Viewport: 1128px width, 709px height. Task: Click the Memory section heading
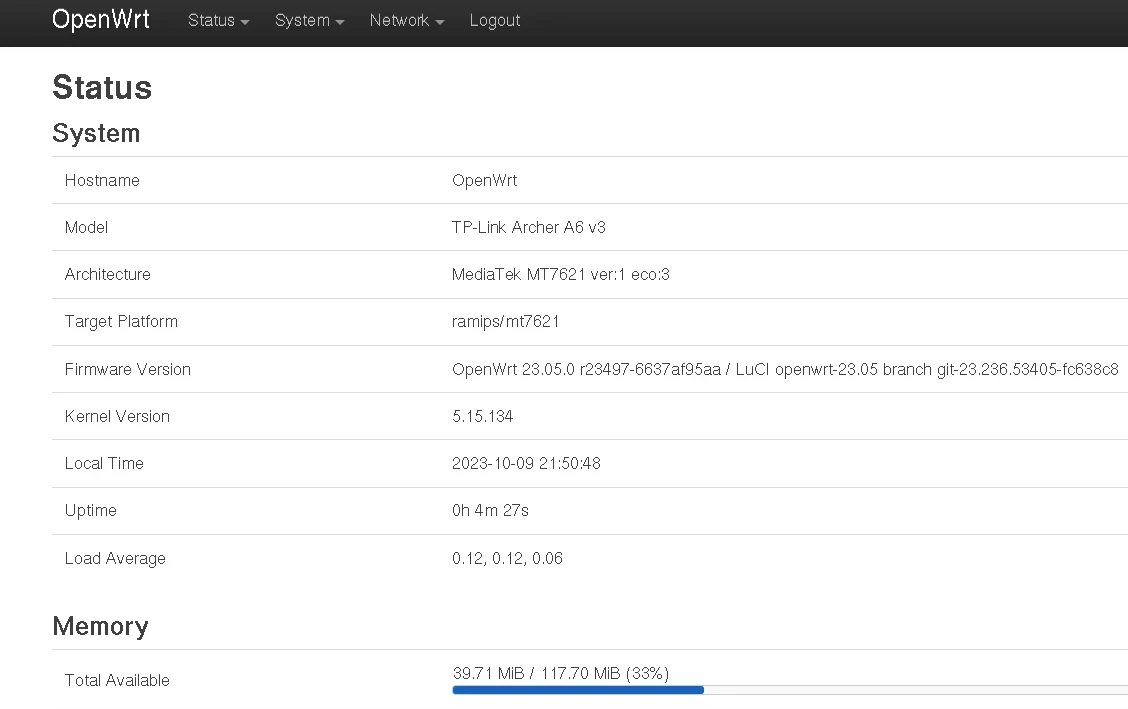click(100, 626)
